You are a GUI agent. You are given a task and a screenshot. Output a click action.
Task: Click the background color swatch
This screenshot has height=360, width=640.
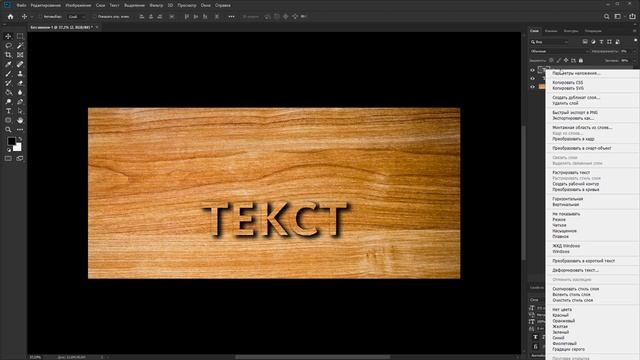pos(18,147)
